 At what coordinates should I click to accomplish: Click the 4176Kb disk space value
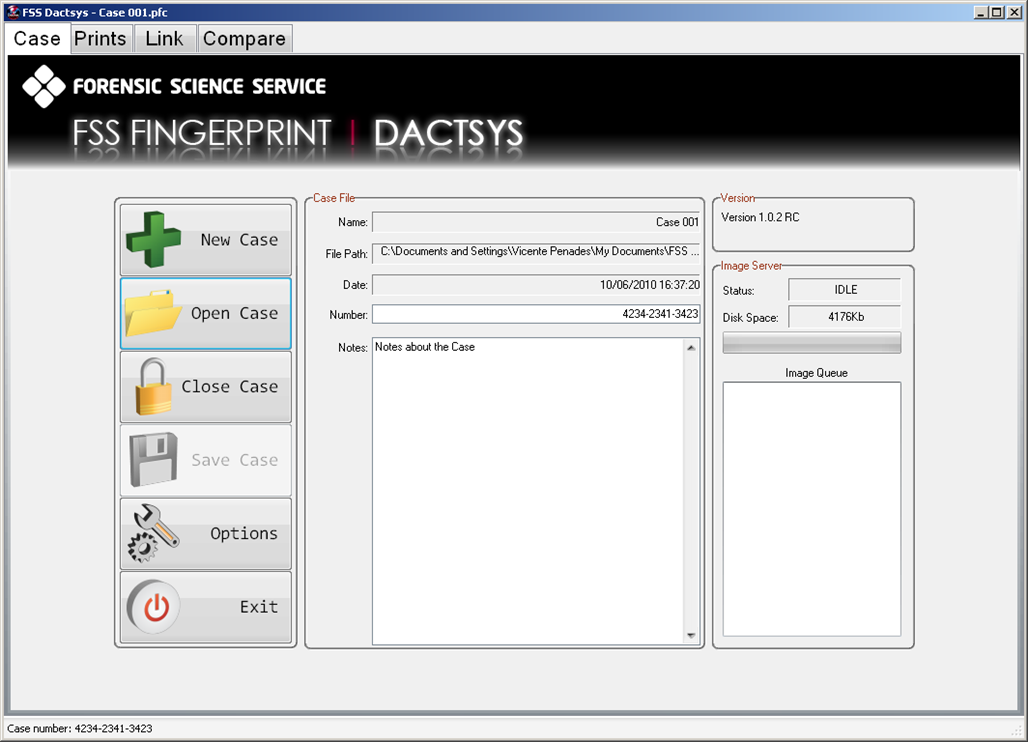pos(845,317)
